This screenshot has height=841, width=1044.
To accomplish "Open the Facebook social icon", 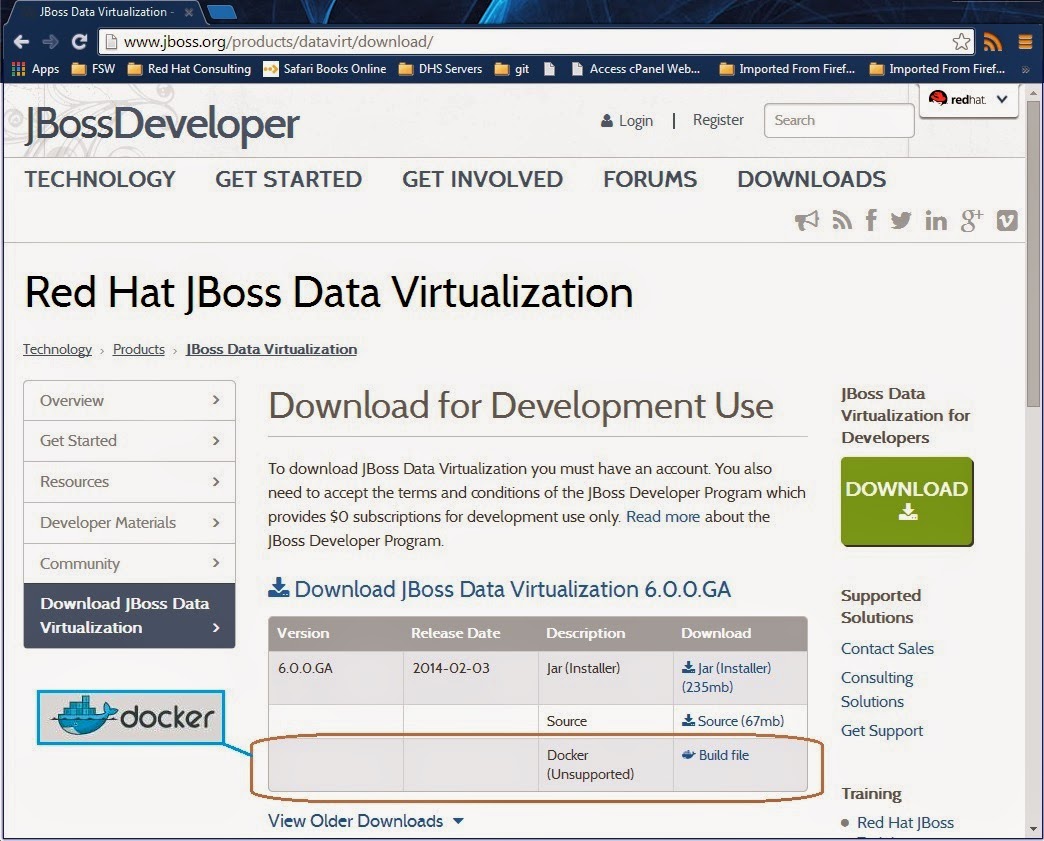I will [871, 220].
